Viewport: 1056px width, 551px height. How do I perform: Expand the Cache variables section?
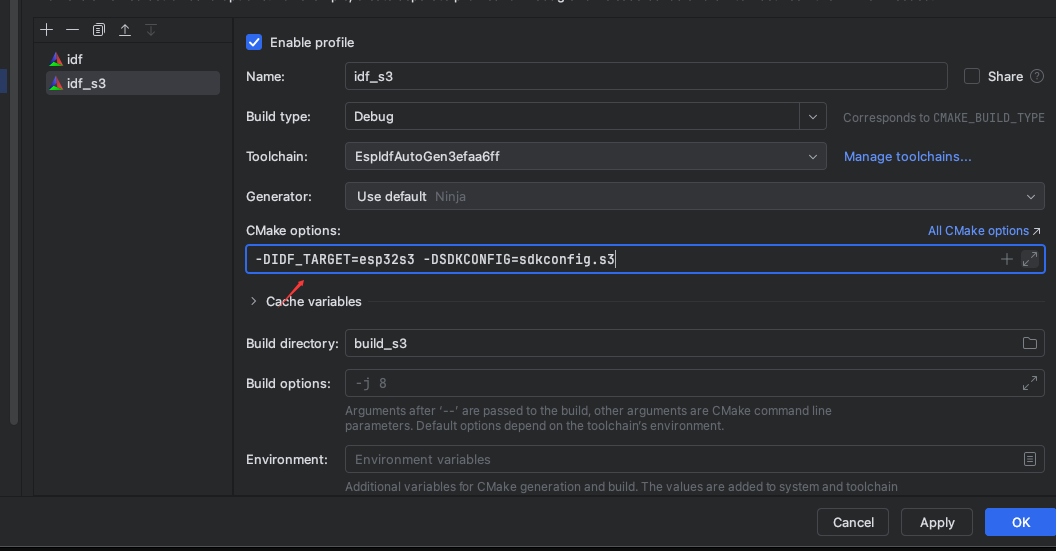254,301
